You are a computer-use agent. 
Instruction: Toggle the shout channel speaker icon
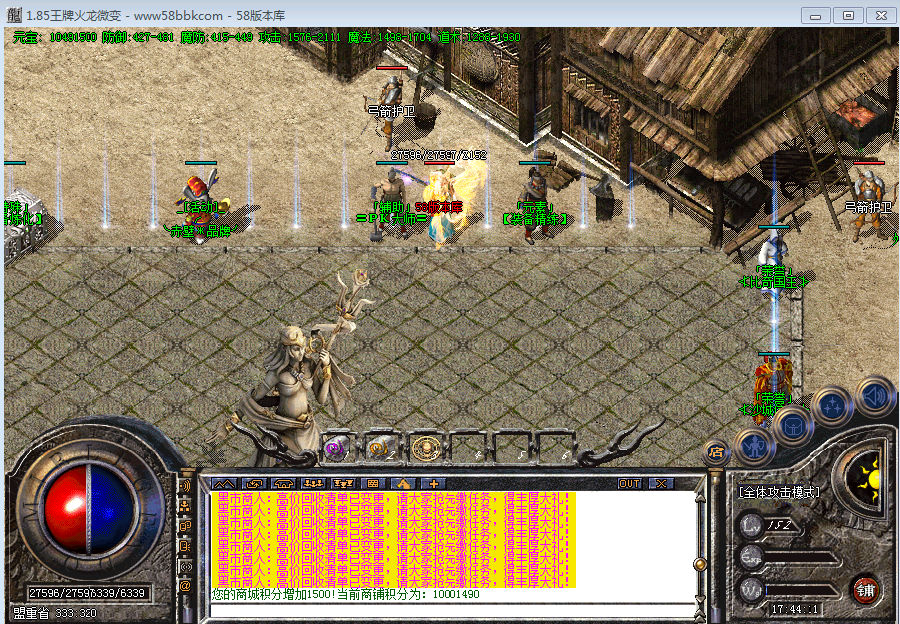185,486
